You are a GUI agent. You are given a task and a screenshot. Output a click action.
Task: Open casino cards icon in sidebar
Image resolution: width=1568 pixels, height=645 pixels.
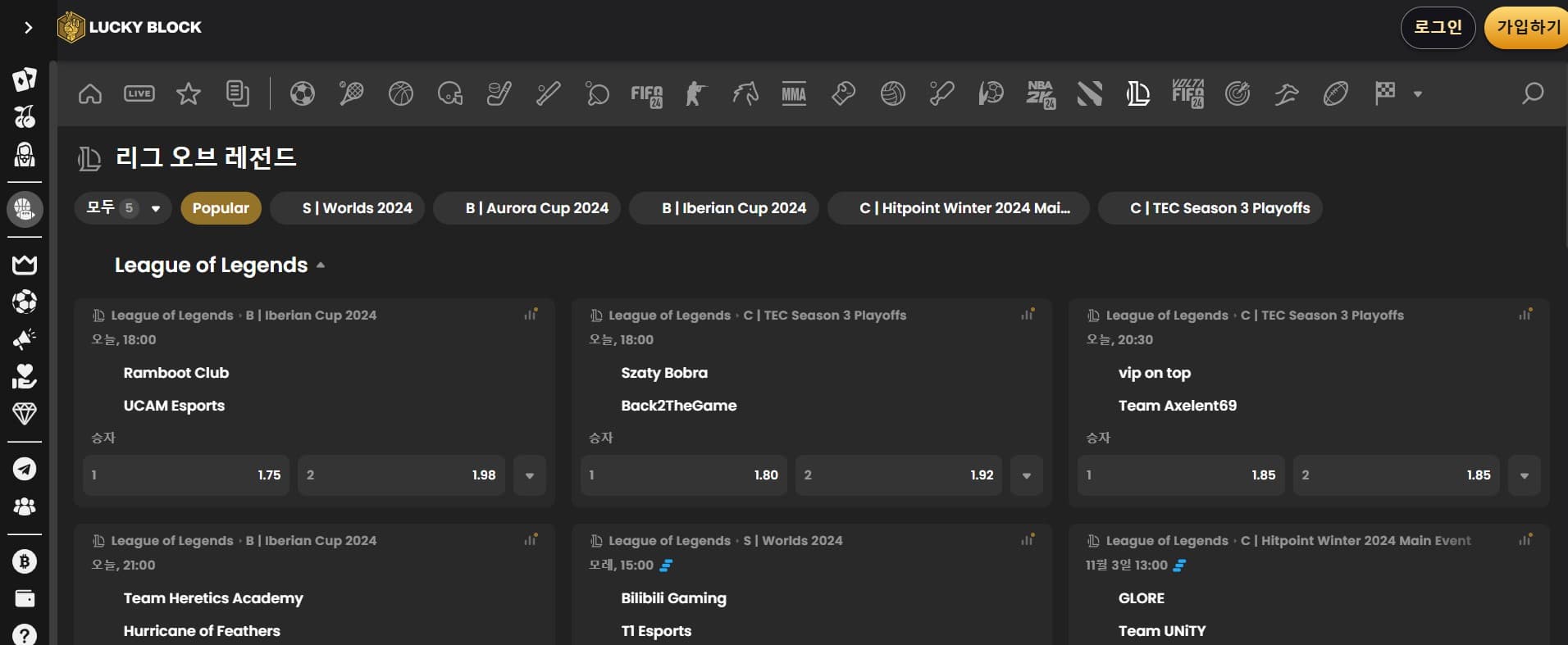coord(25,79)
